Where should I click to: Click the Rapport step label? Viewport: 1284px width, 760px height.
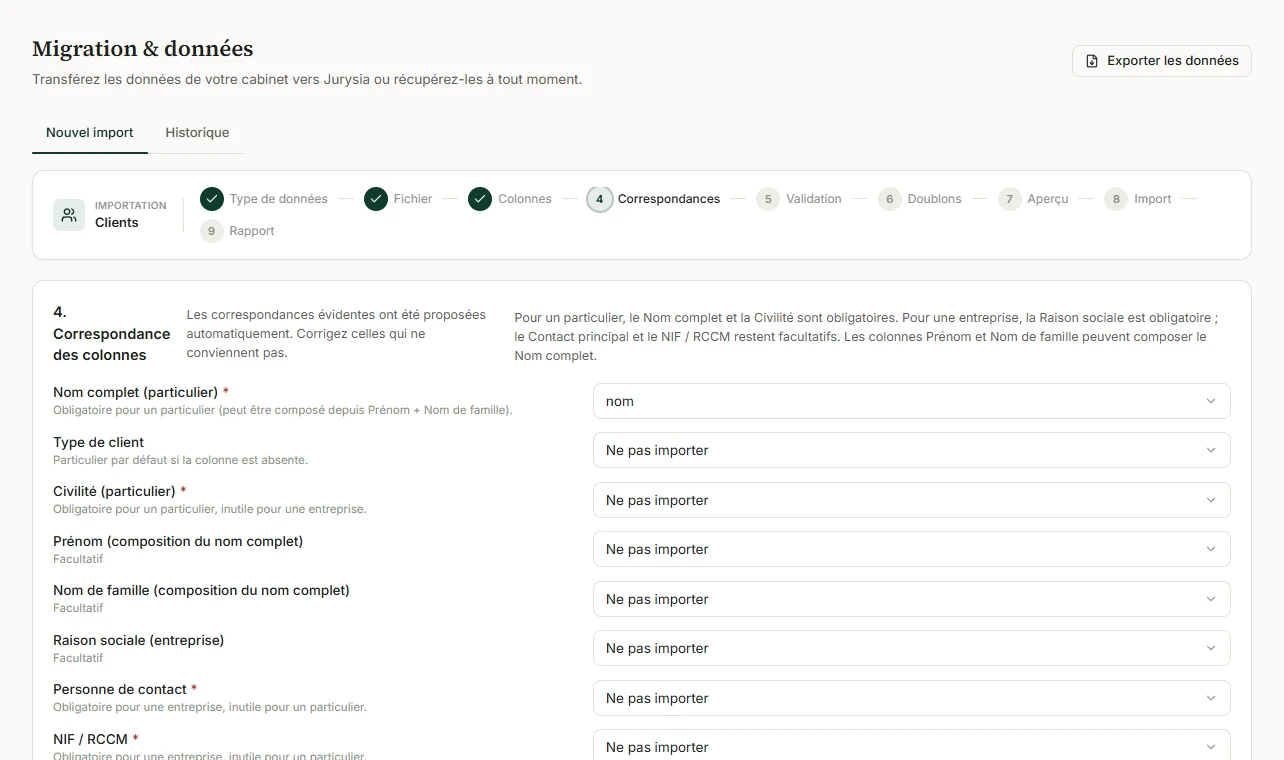pyautogui.click(x=252, y=231)
